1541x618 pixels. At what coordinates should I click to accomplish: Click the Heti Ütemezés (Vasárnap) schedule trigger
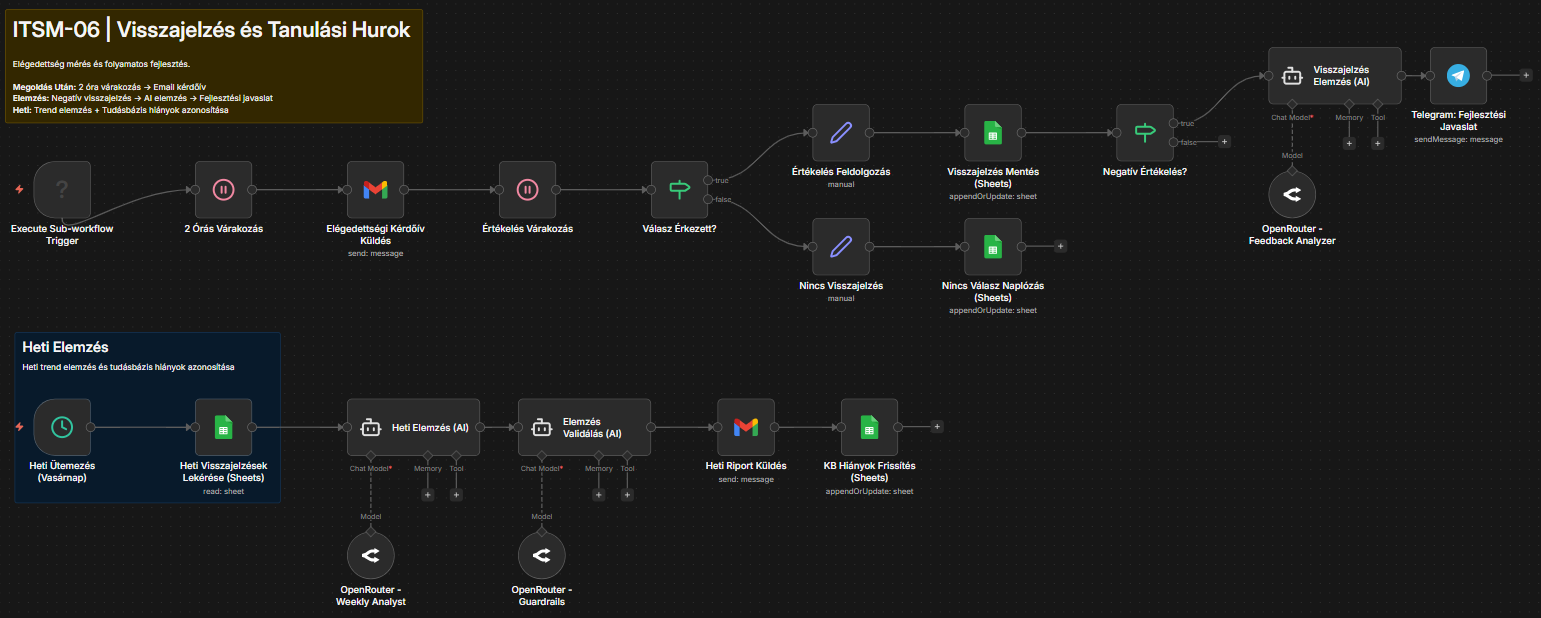pos(62,427)
